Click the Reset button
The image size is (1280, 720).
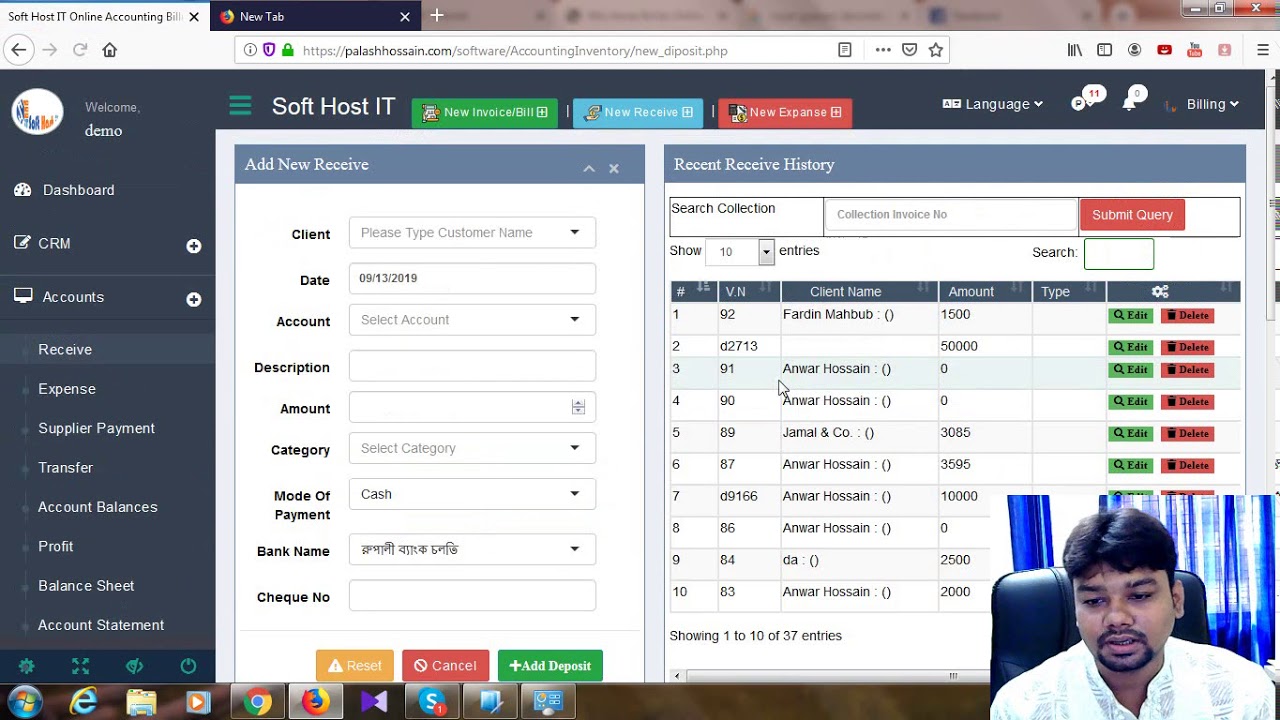click(355, 666)
